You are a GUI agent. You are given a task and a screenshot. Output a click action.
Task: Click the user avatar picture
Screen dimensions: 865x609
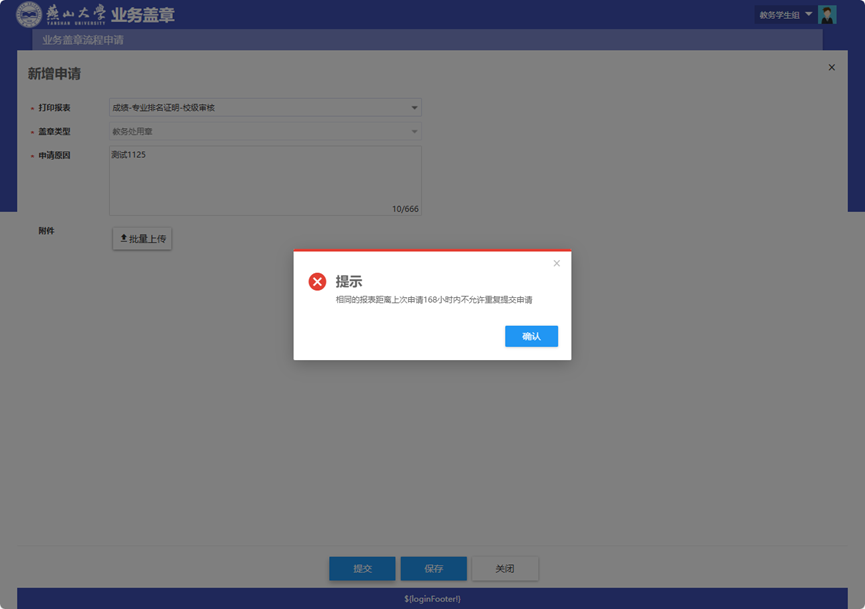click(827, 15)
